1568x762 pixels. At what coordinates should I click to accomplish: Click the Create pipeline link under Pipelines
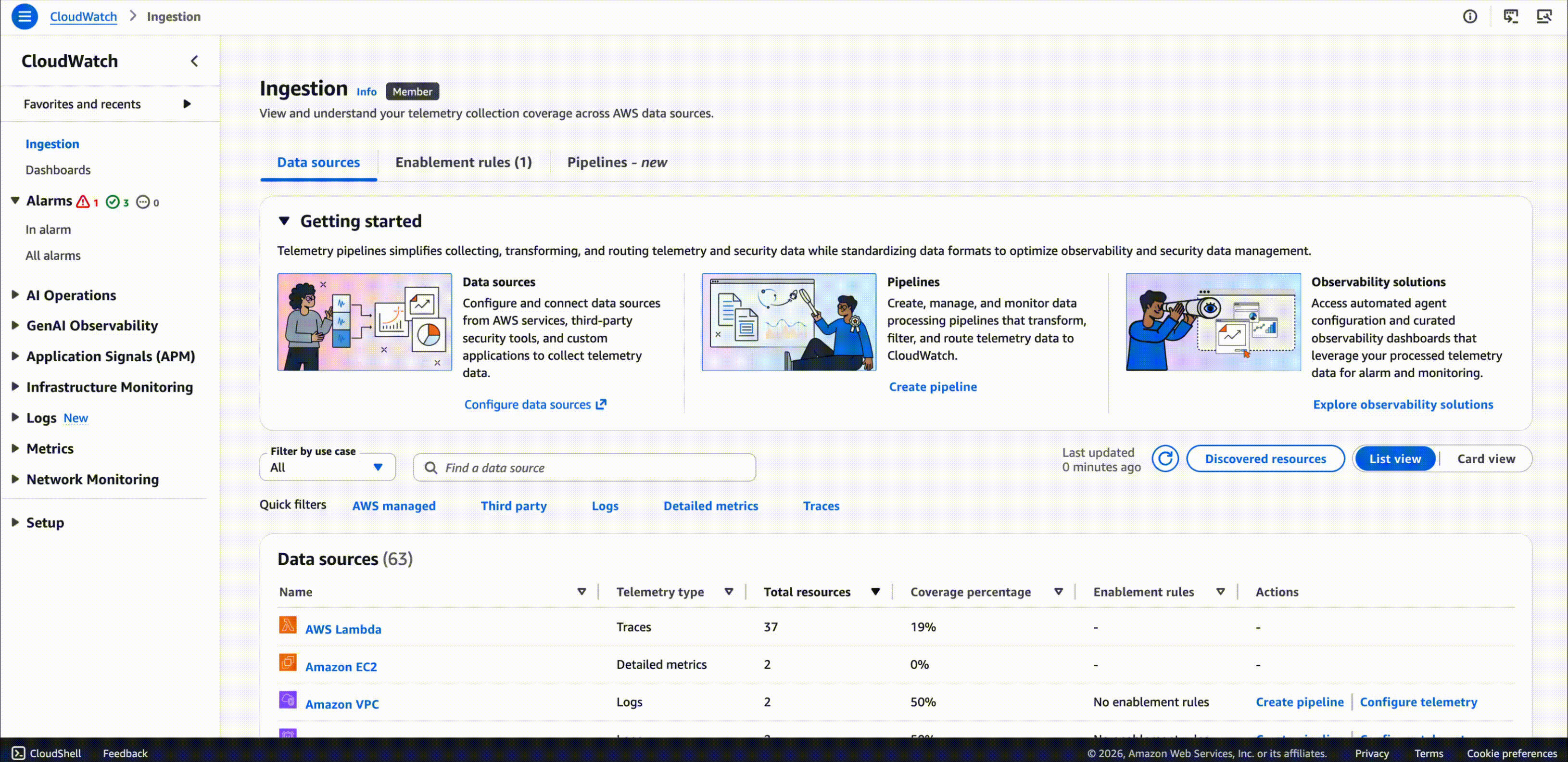pos(933,386)
